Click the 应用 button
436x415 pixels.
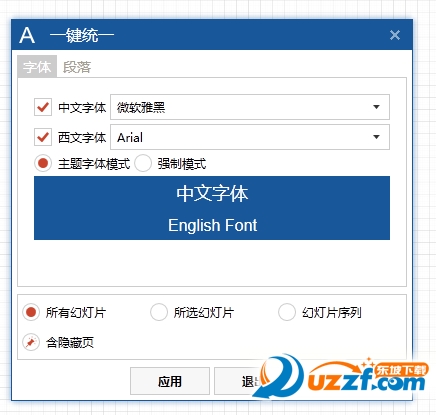coord(170,381)
